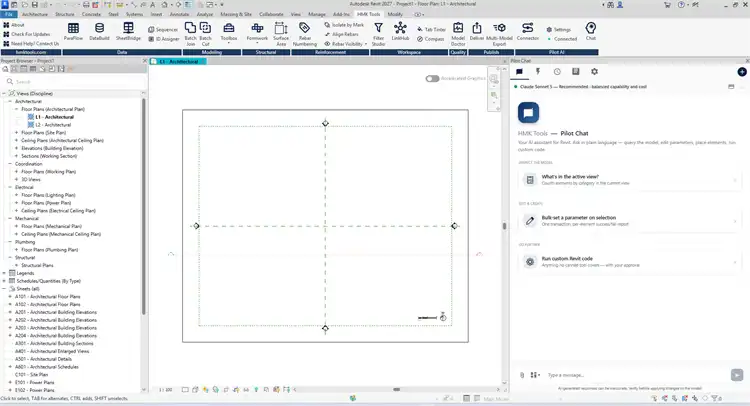Expand Floor Plans (Site Plan) node

click(17, 132)
